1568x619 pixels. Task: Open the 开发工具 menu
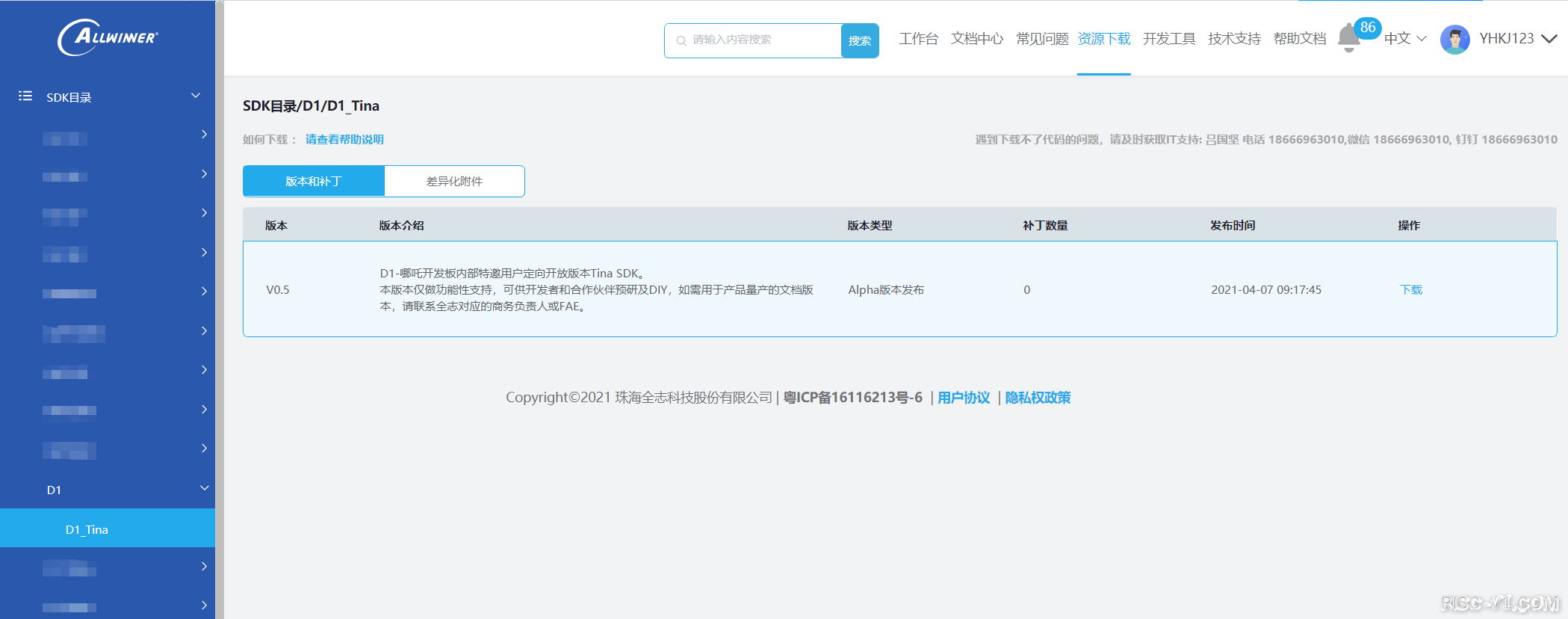tap(1169, 39)
